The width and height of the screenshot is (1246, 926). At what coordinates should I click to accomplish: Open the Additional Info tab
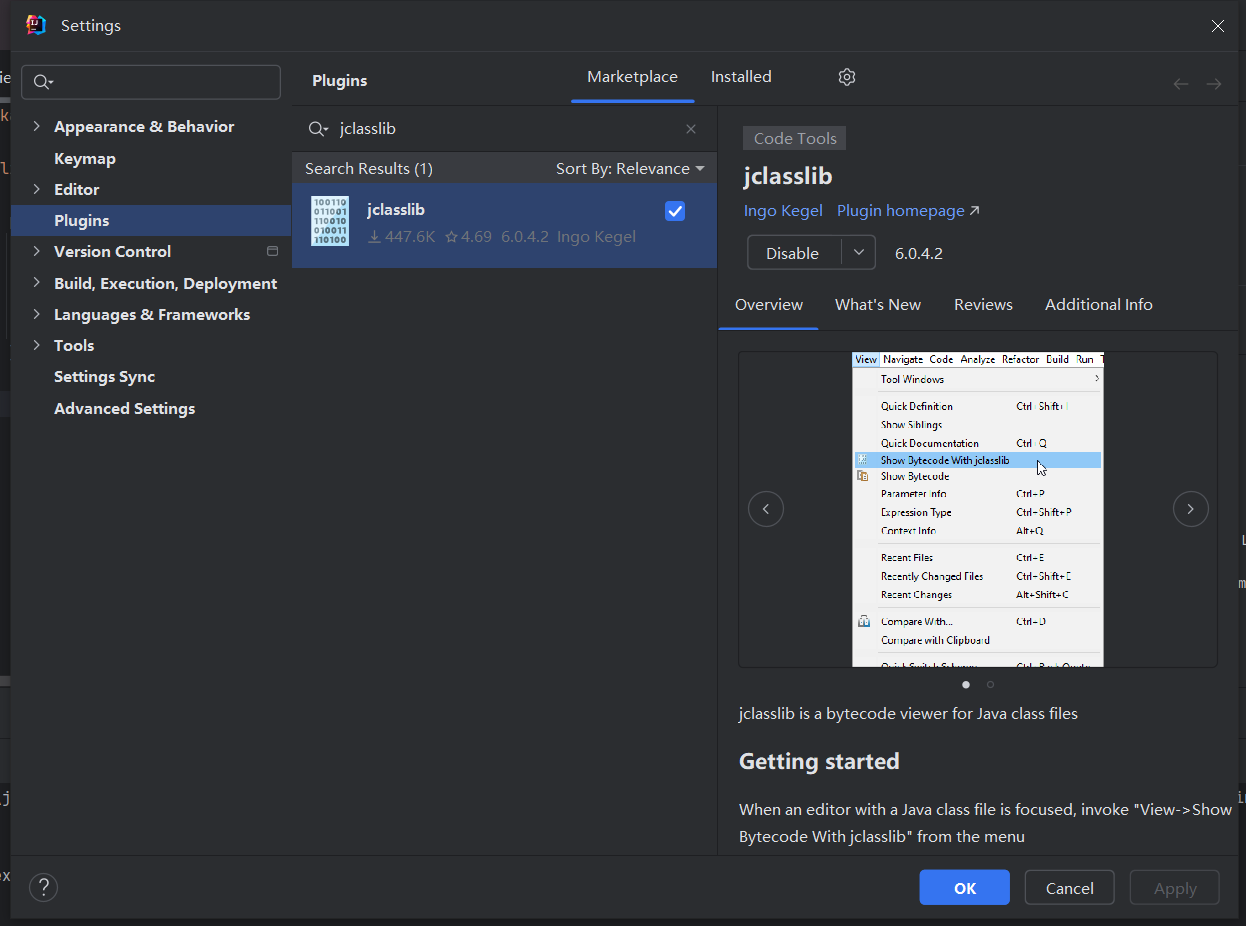pyautogui.click(x=1099, y=305)
